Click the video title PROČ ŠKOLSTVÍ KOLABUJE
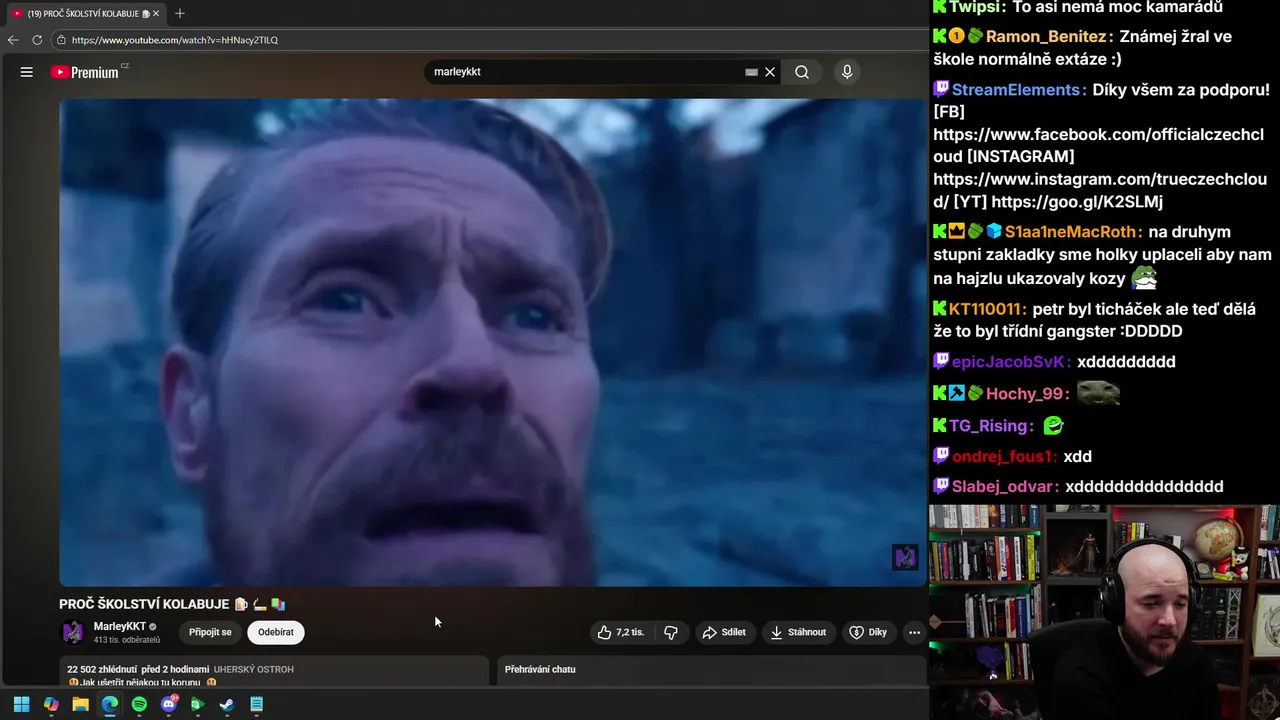The height and width of the screenshot is (720, 1280). tap(144, 604)
